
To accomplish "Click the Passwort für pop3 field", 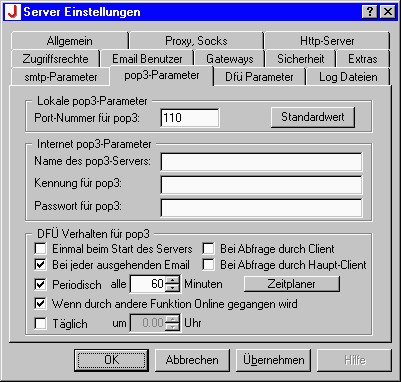I will point(261,208).
